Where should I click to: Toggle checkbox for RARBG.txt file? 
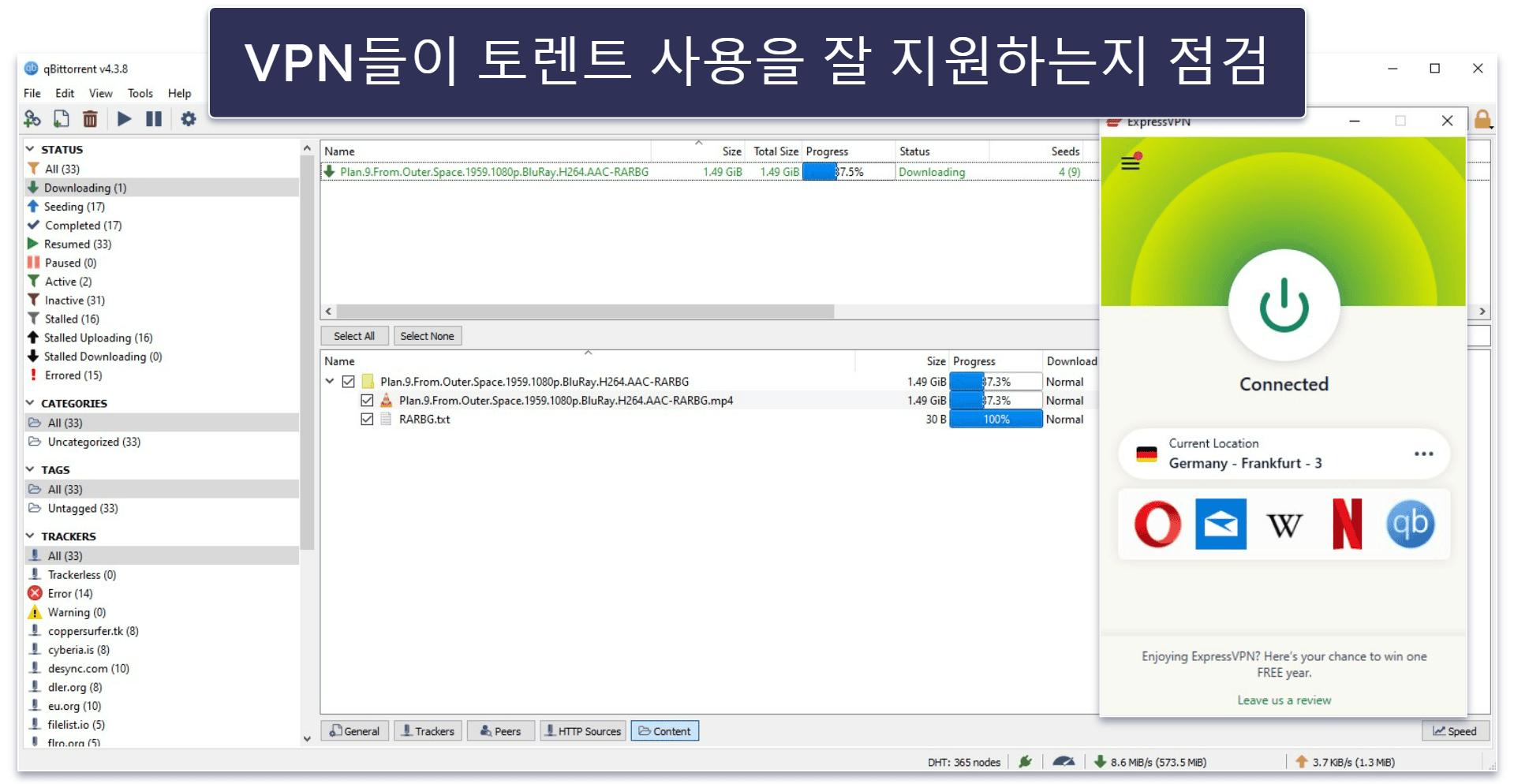[x=367, y=420]
